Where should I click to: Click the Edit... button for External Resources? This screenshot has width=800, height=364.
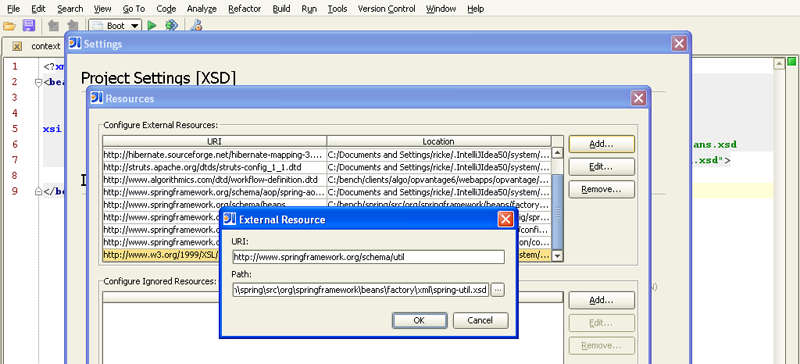click(602, 167)
